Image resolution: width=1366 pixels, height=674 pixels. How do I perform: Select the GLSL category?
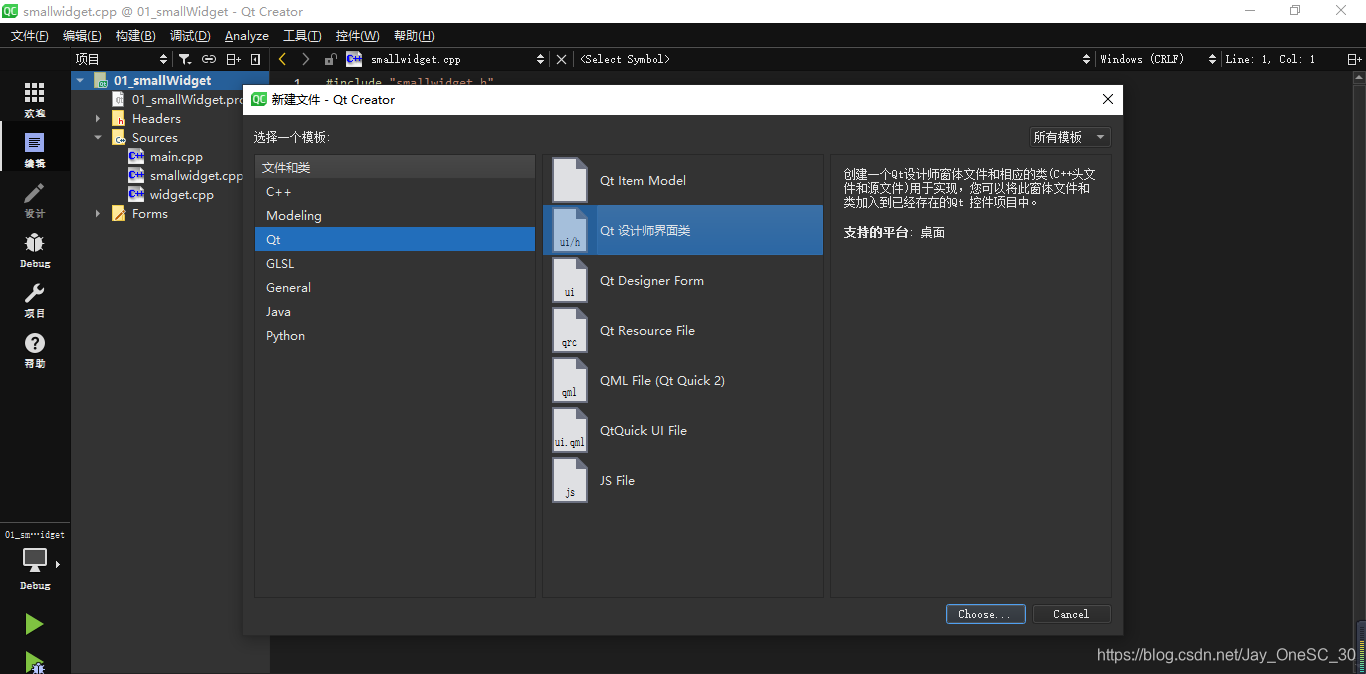click(395, 263)
